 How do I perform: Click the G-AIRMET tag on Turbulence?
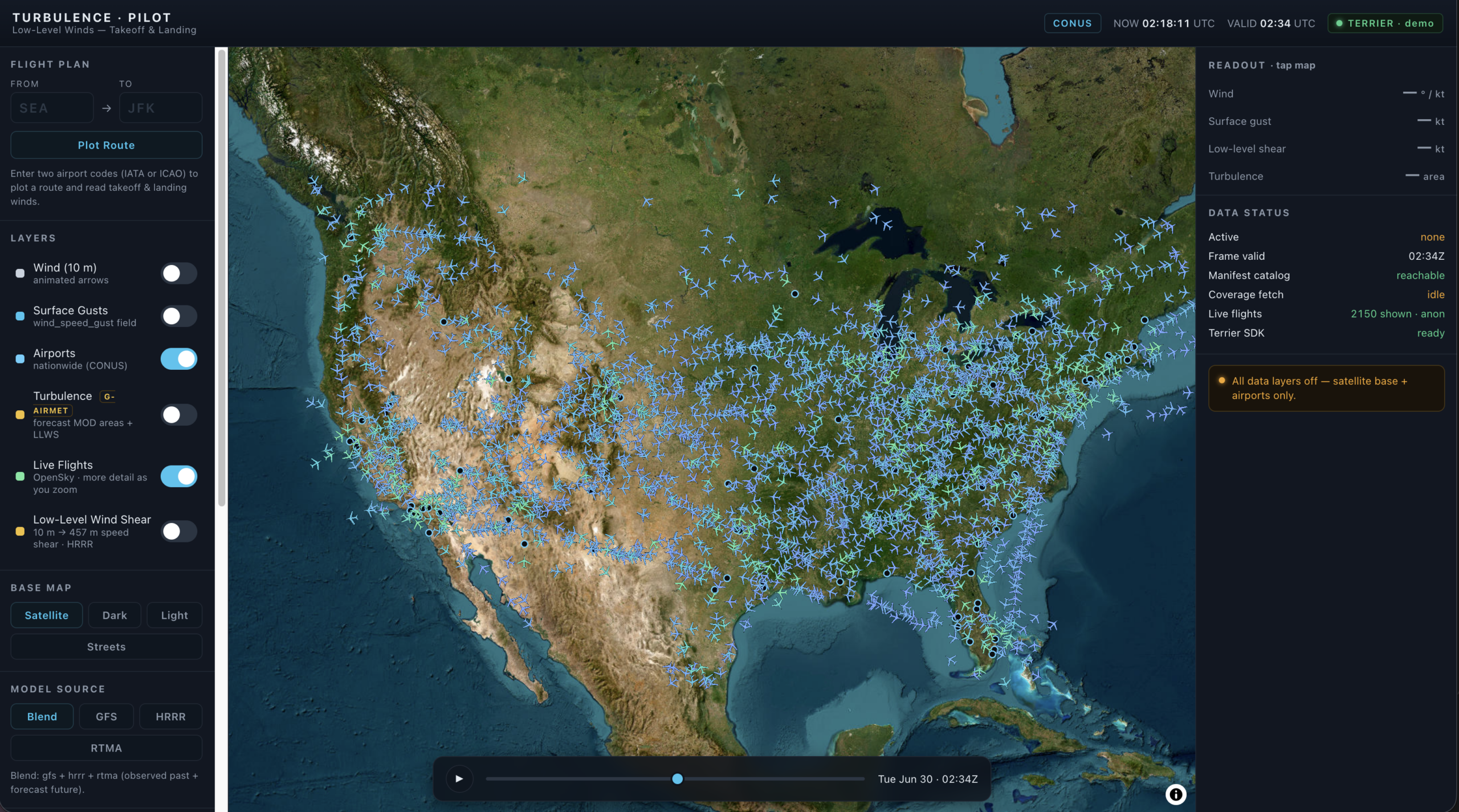tap(74, 403)
